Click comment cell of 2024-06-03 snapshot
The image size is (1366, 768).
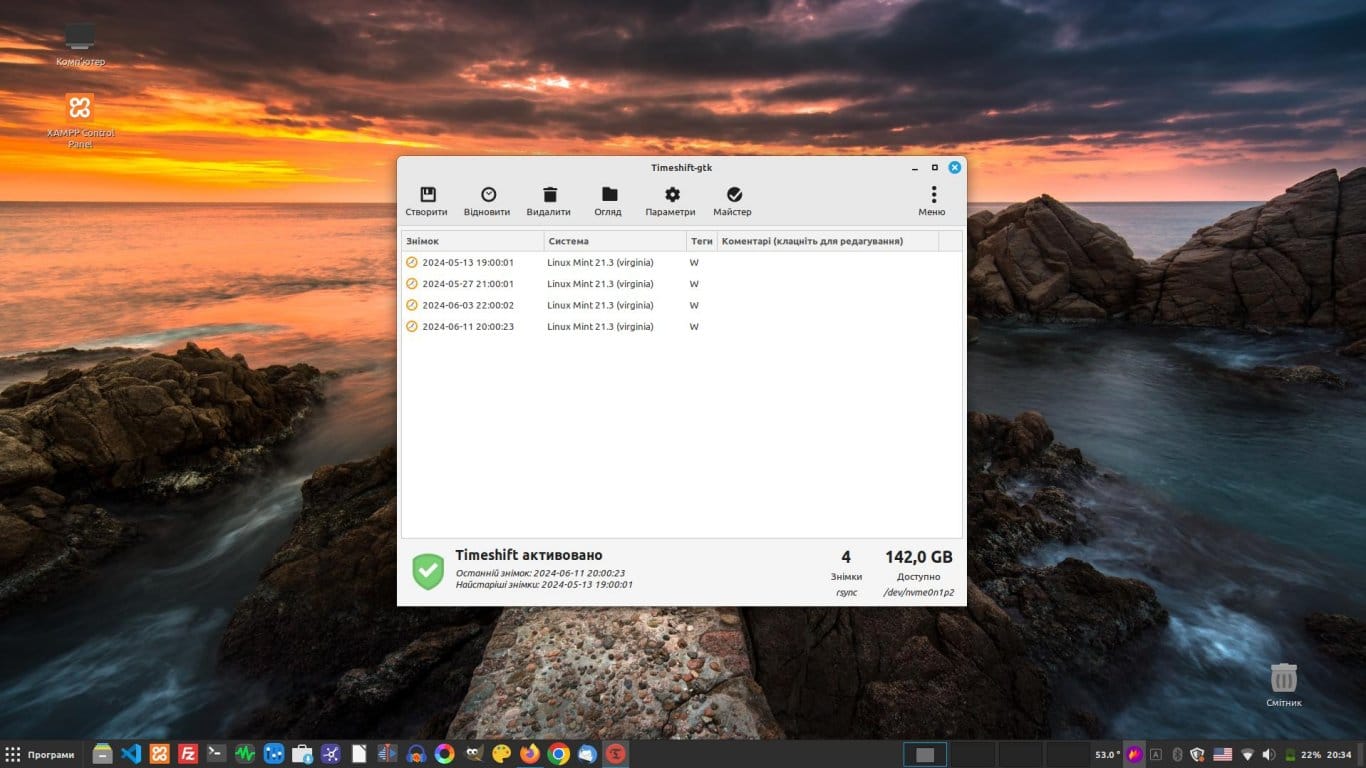(x=828, y=305)
